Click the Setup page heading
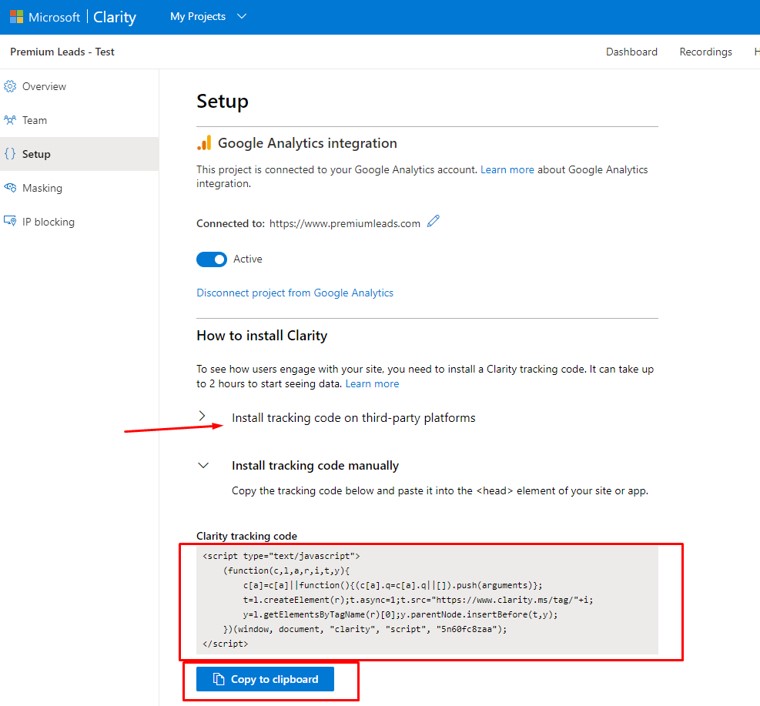760x706 pixels. click(222, 101)
